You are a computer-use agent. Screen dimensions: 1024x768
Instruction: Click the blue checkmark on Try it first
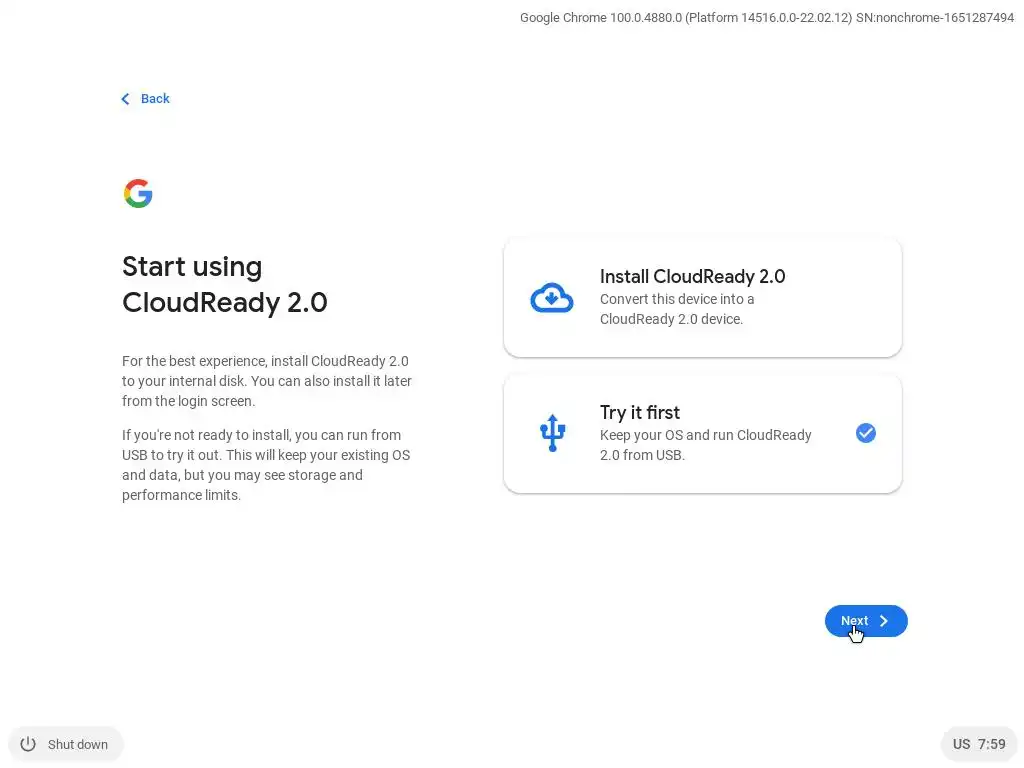coord(865,433)
